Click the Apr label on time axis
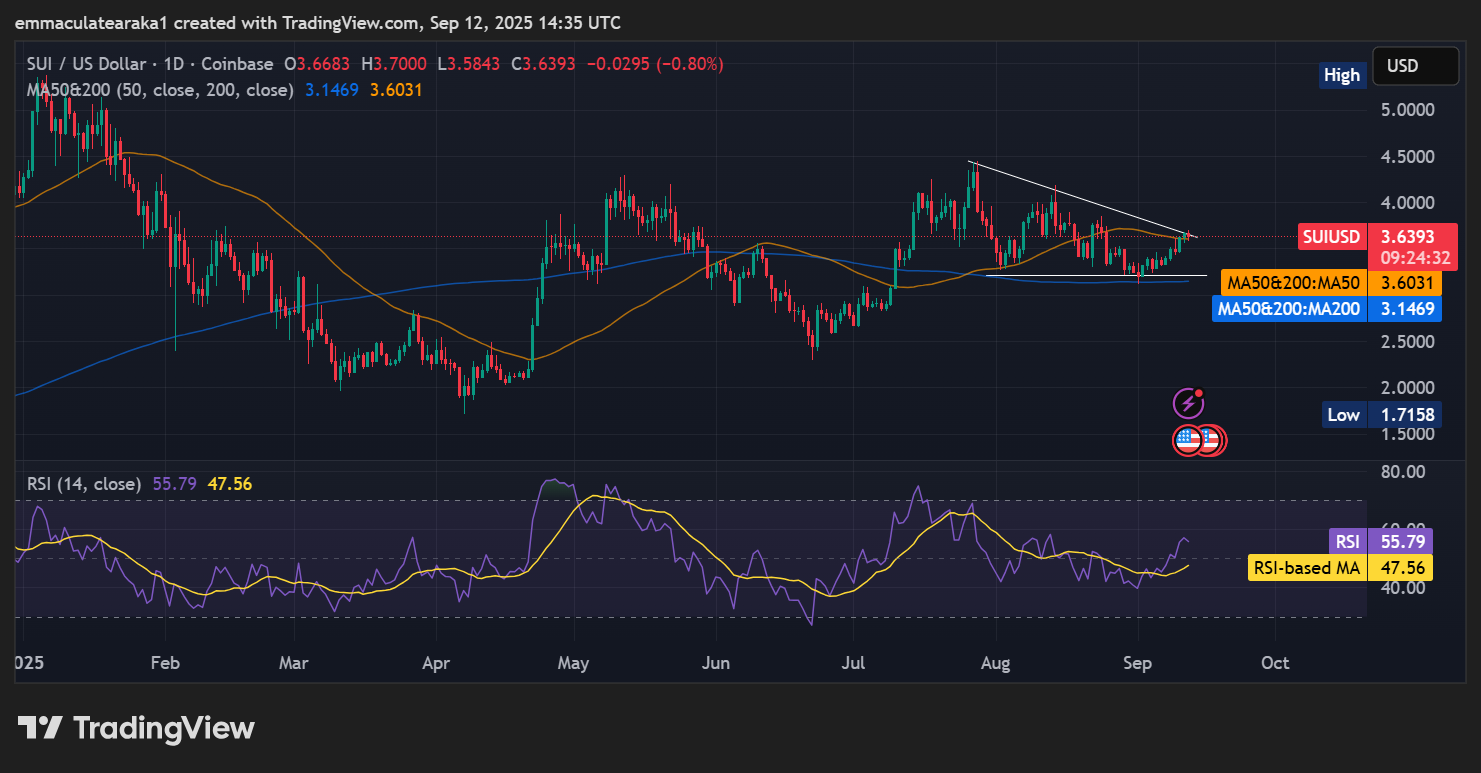The width and height of the screenshot is (1481, 773). [436, 663]
